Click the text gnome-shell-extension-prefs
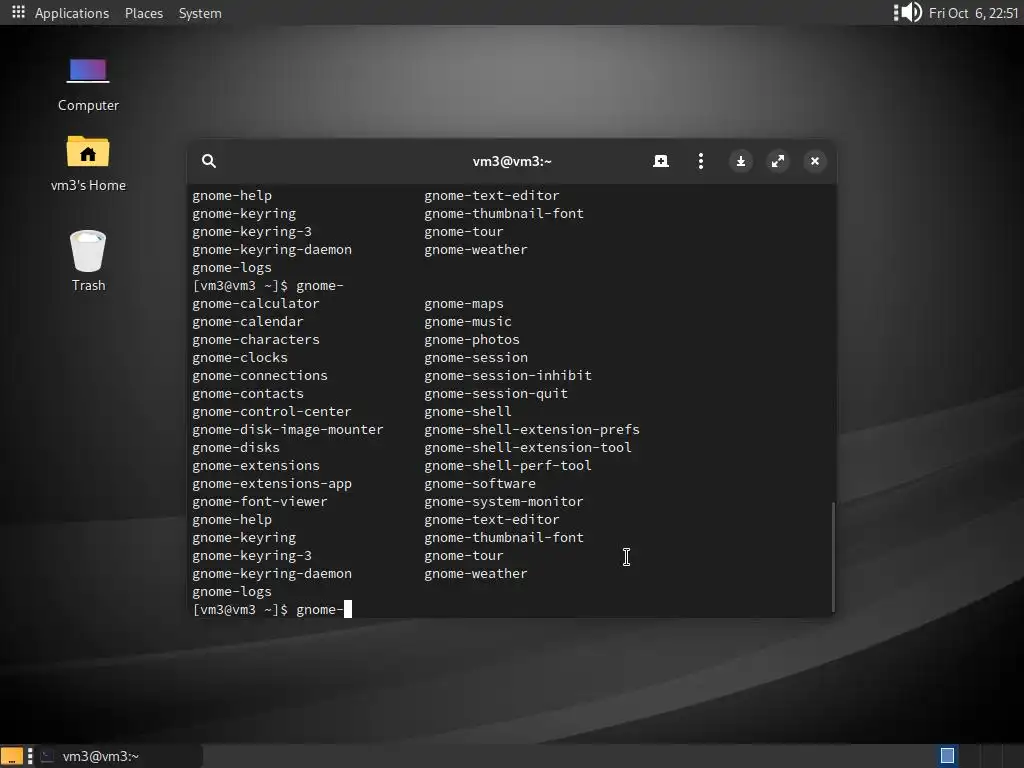The width and height of the screenshot is (1024, 768). point(532,430)
